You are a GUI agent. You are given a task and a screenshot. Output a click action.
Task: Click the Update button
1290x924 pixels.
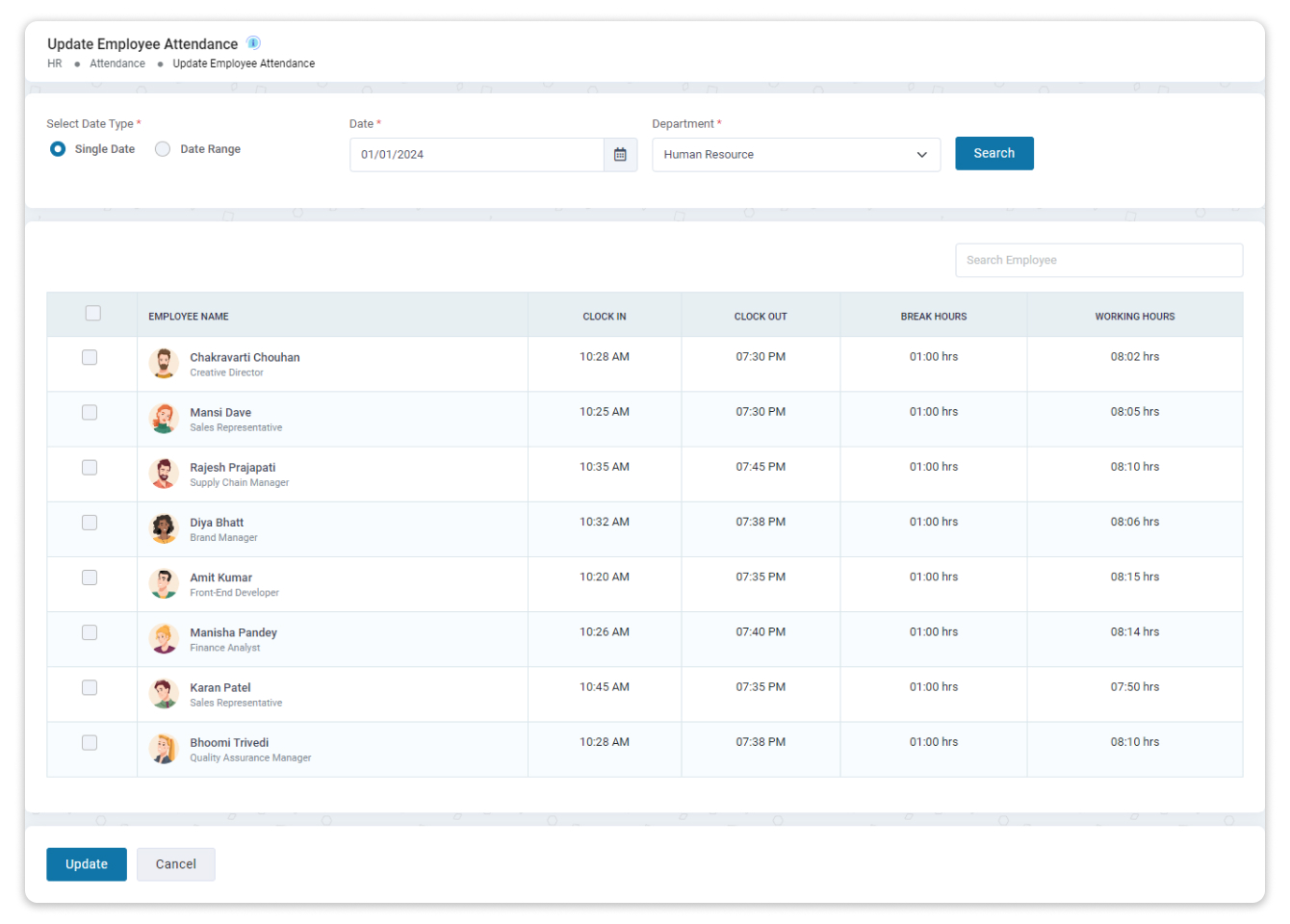[87, 864]
